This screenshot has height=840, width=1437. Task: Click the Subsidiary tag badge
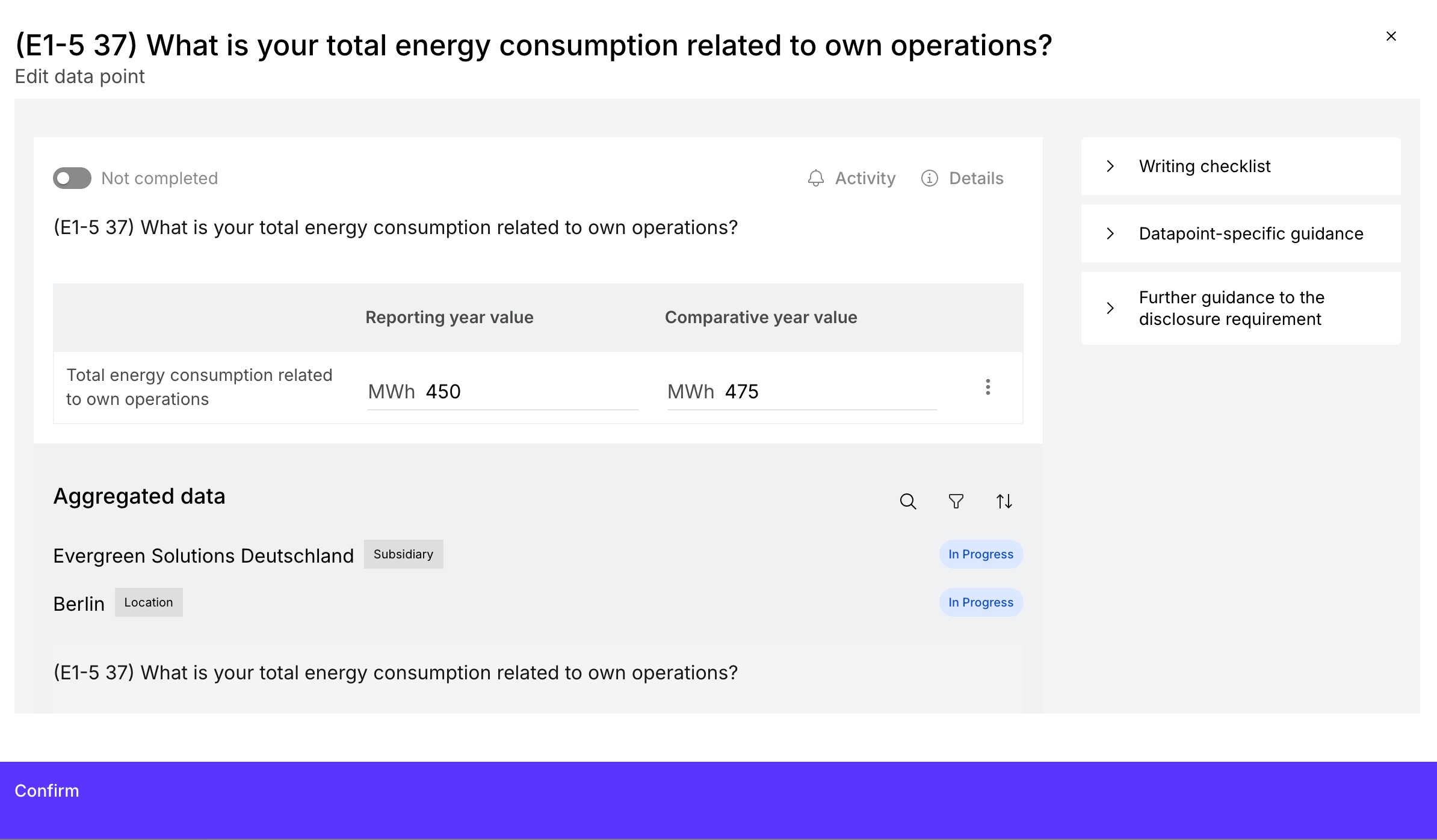pyautogui.click(x=403, y=554)
